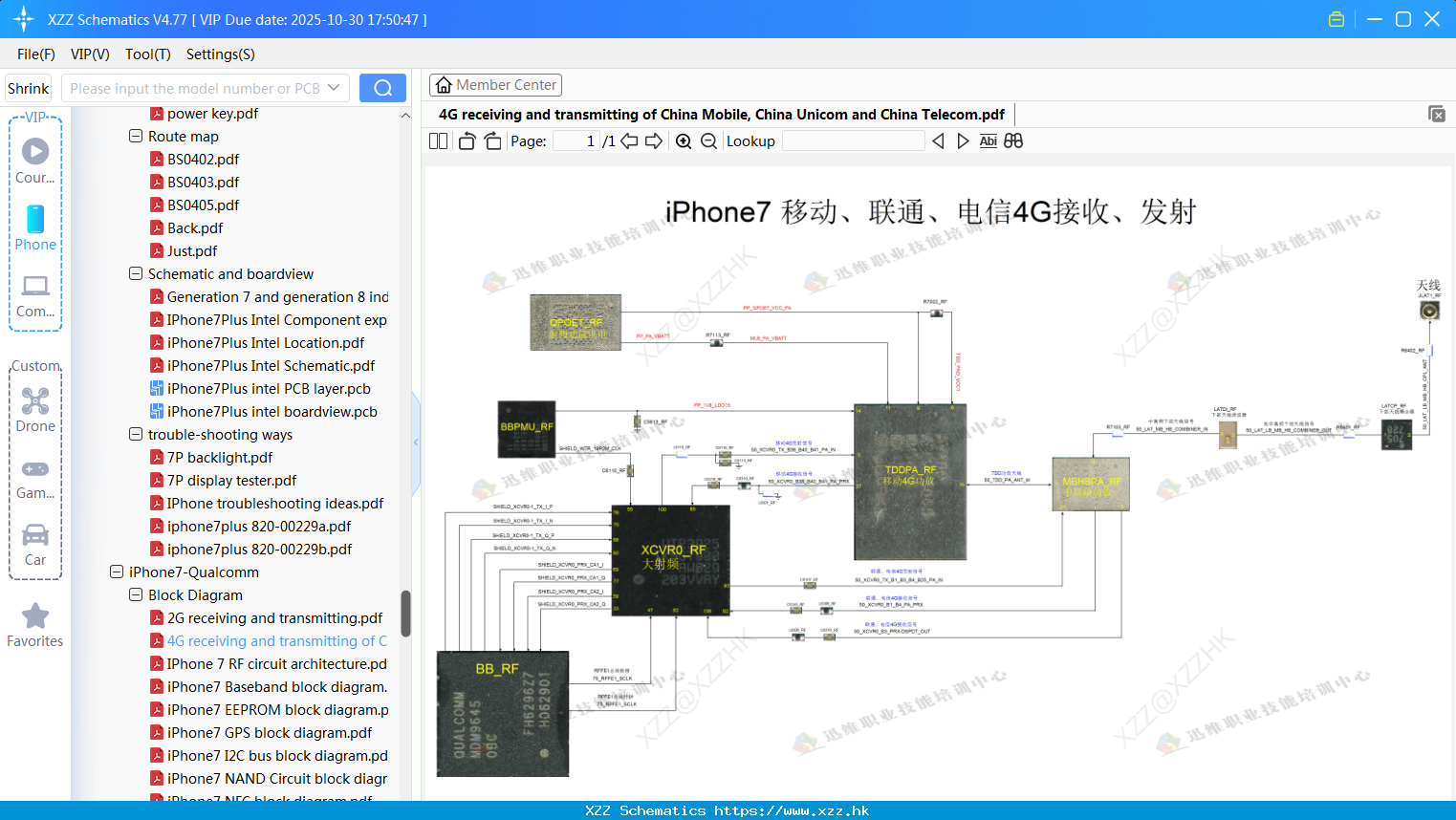The image size is (1456, 820).
Task: Open the VIP menu
Action: (90, 54)
